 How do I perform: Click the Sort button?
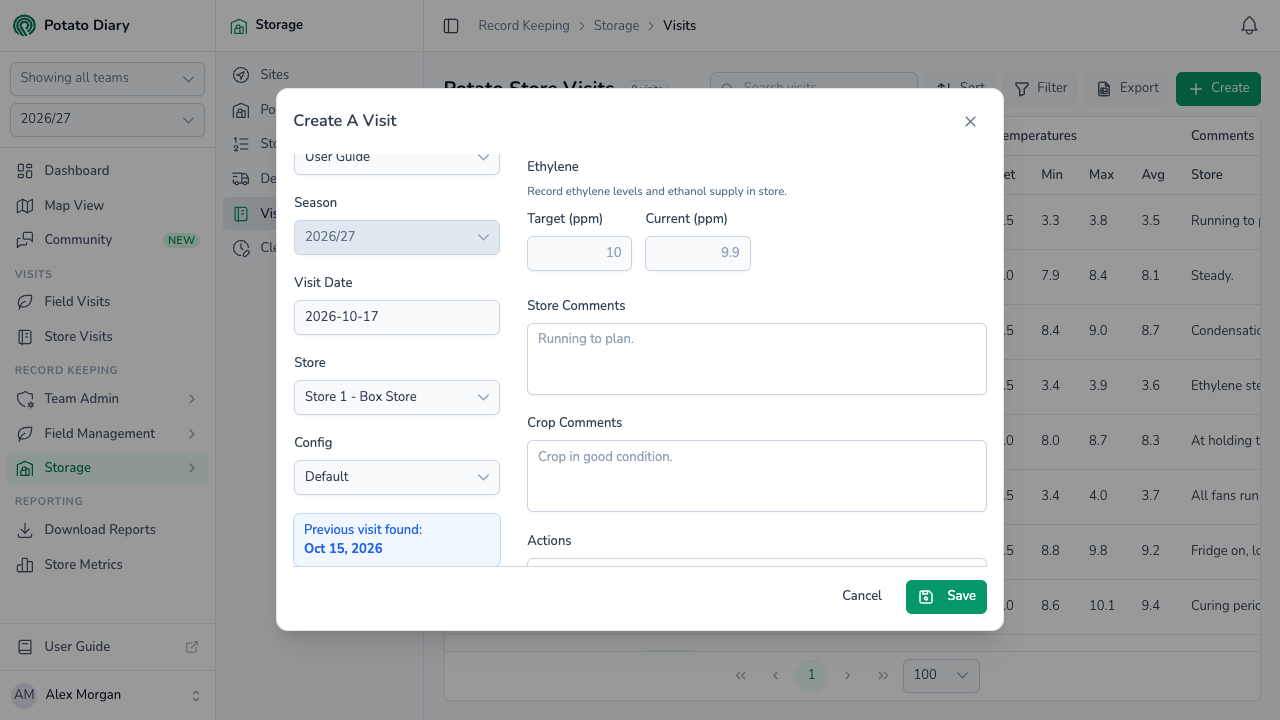coord(961,88)
